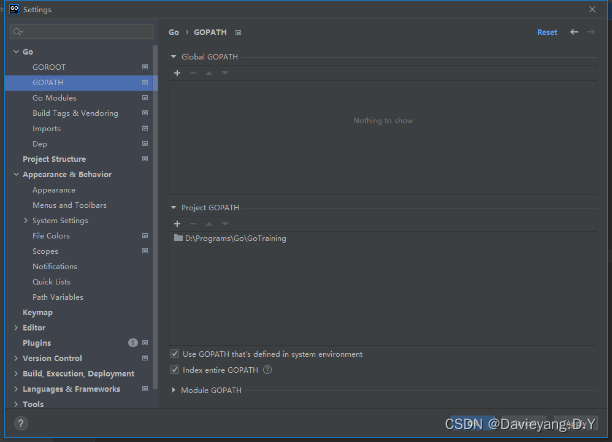Go back with the left arrow
The image size is (612, 442).
(574, 32)
